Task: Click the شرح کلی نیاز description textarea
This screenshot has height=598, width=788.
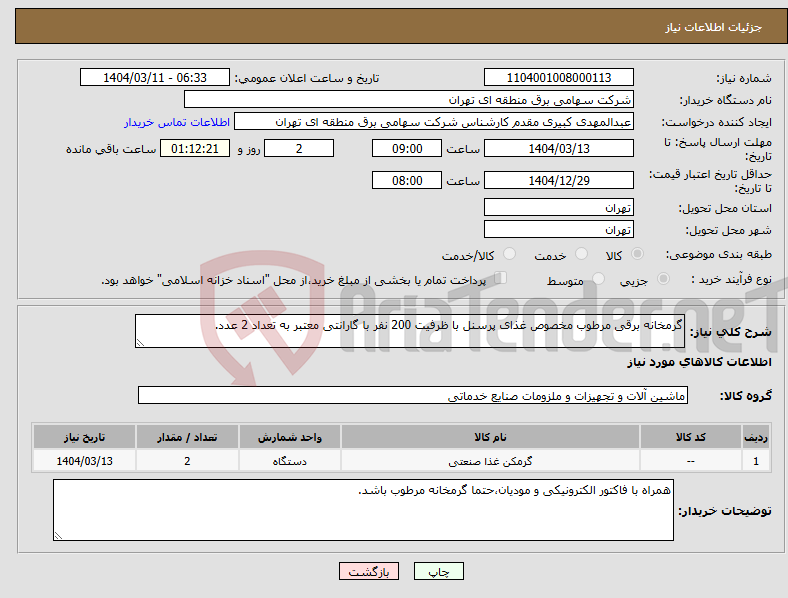Action: [410, 331]
